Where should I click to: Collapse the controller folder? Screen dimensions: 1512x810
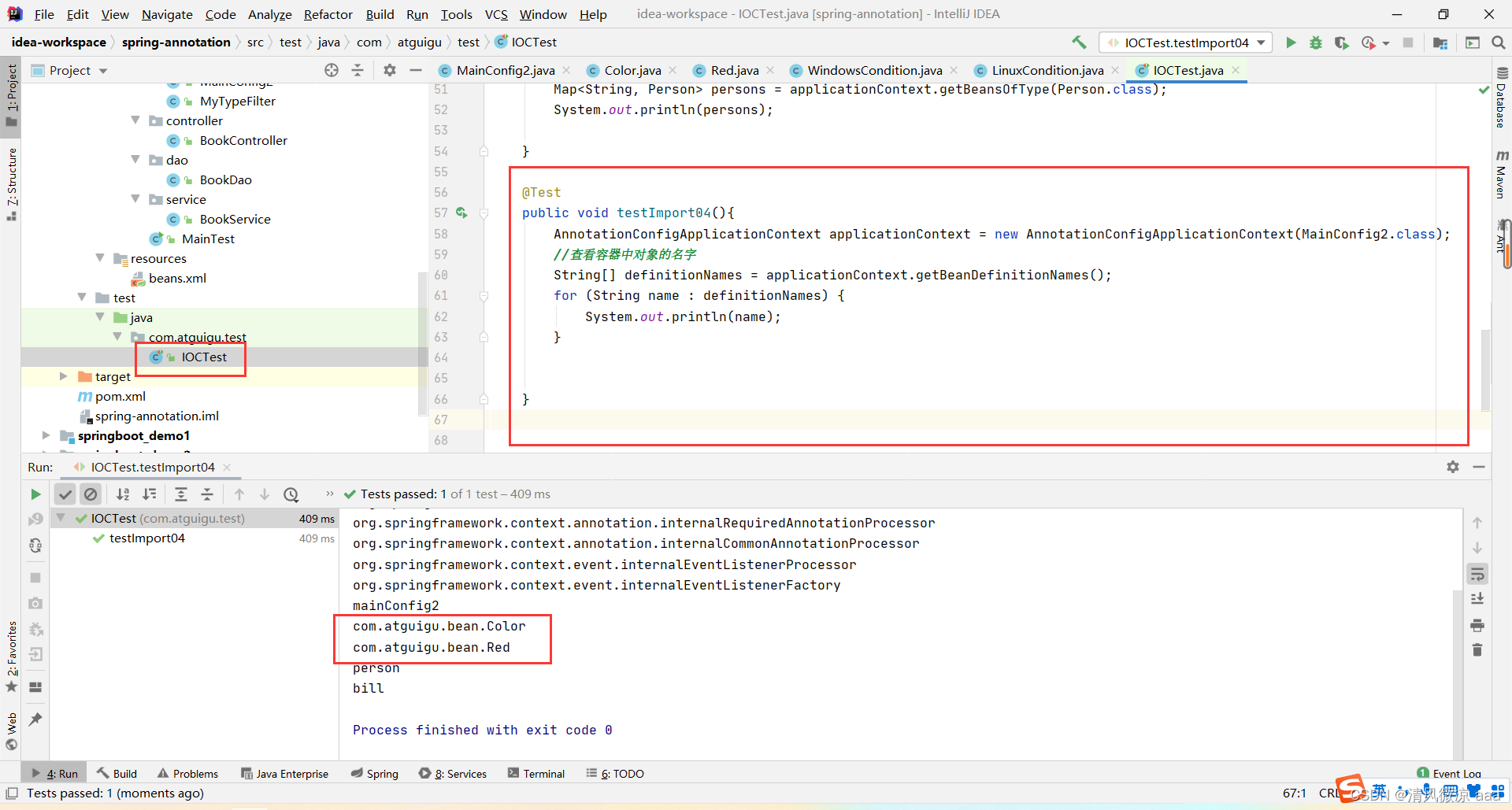[135, 120]
